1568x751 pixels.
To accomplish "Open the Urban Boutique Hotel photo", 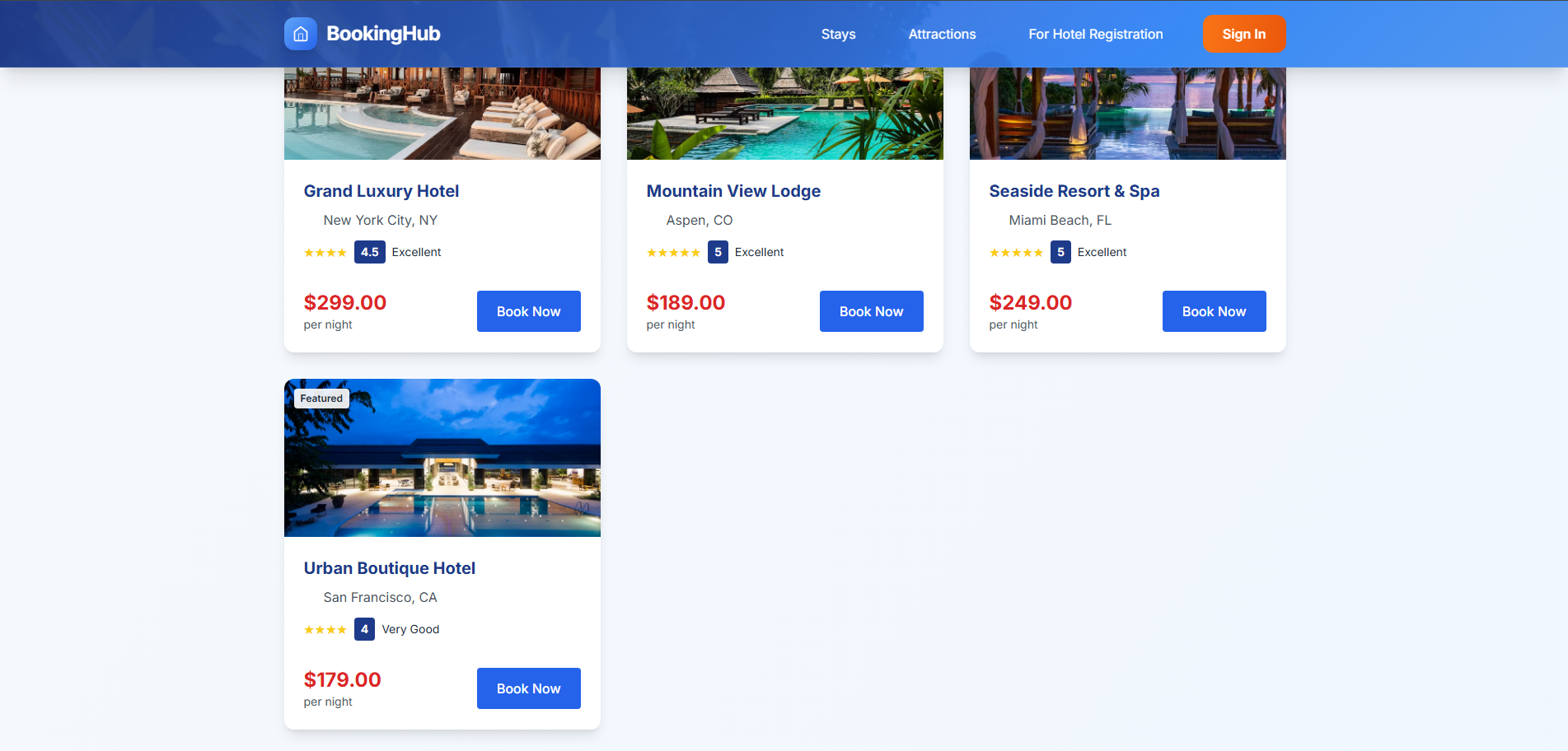I will [442, 458].
